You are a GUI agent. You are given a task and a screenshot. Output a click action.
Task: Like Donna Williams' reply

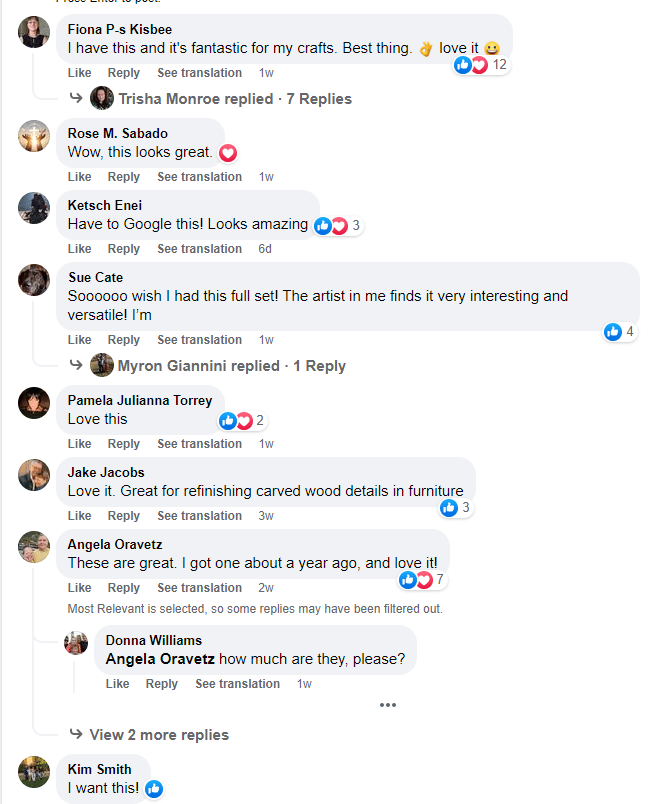117,684
